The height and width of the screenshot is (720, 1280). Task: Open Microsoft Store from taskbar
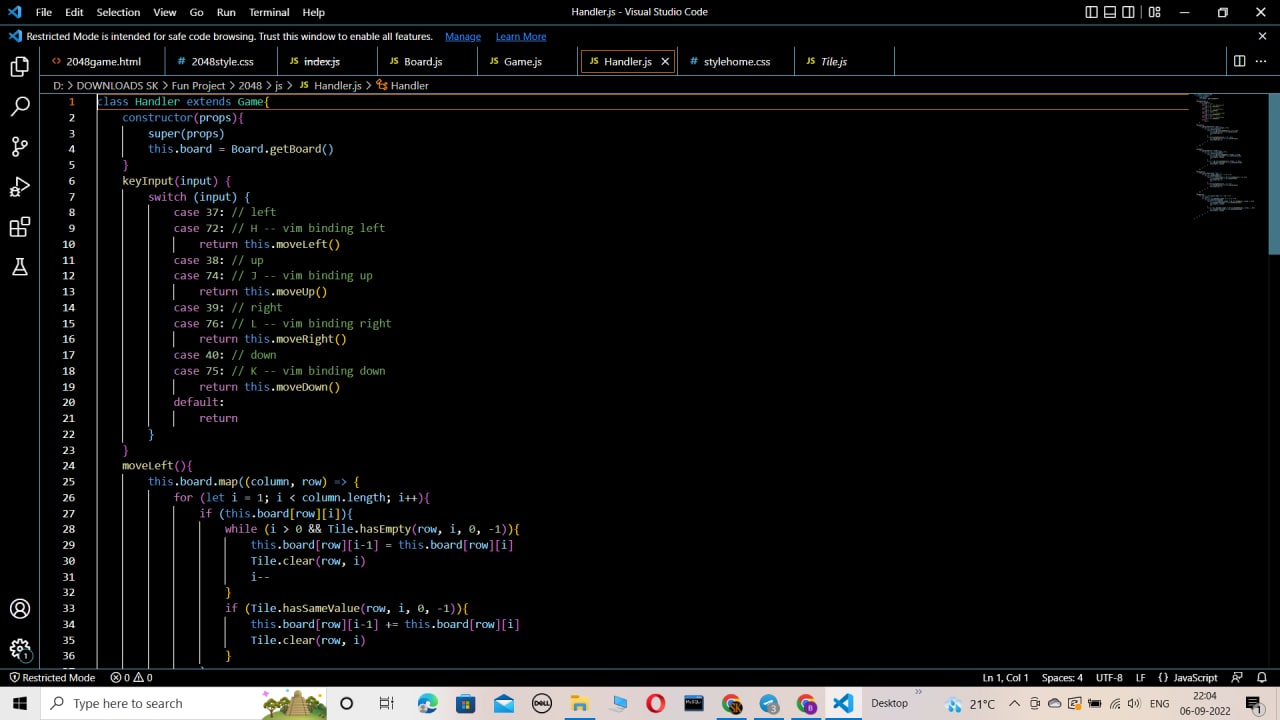(465, 703)
